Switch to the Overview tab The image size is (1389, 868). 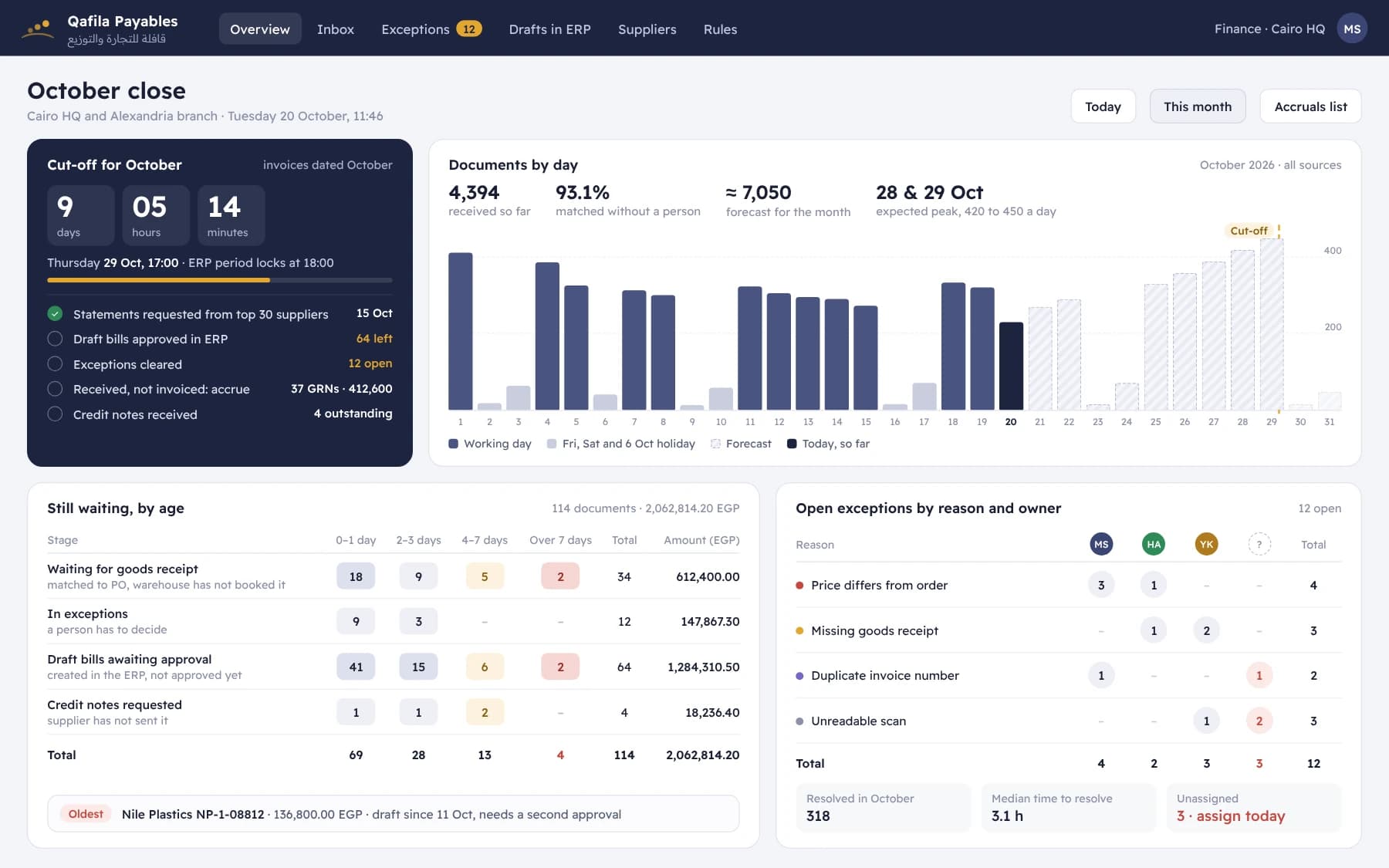pyautogui.click(x=260, y=29)
